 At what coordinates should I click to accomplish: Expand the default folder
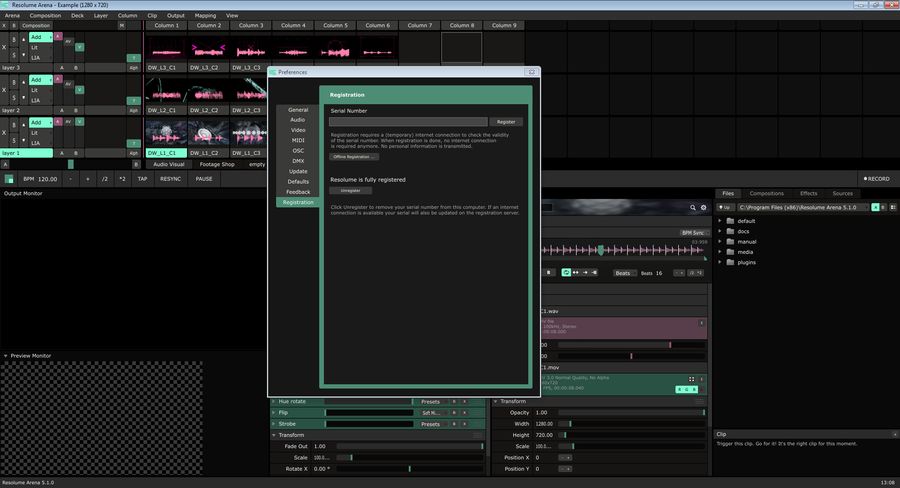(720, 220)
